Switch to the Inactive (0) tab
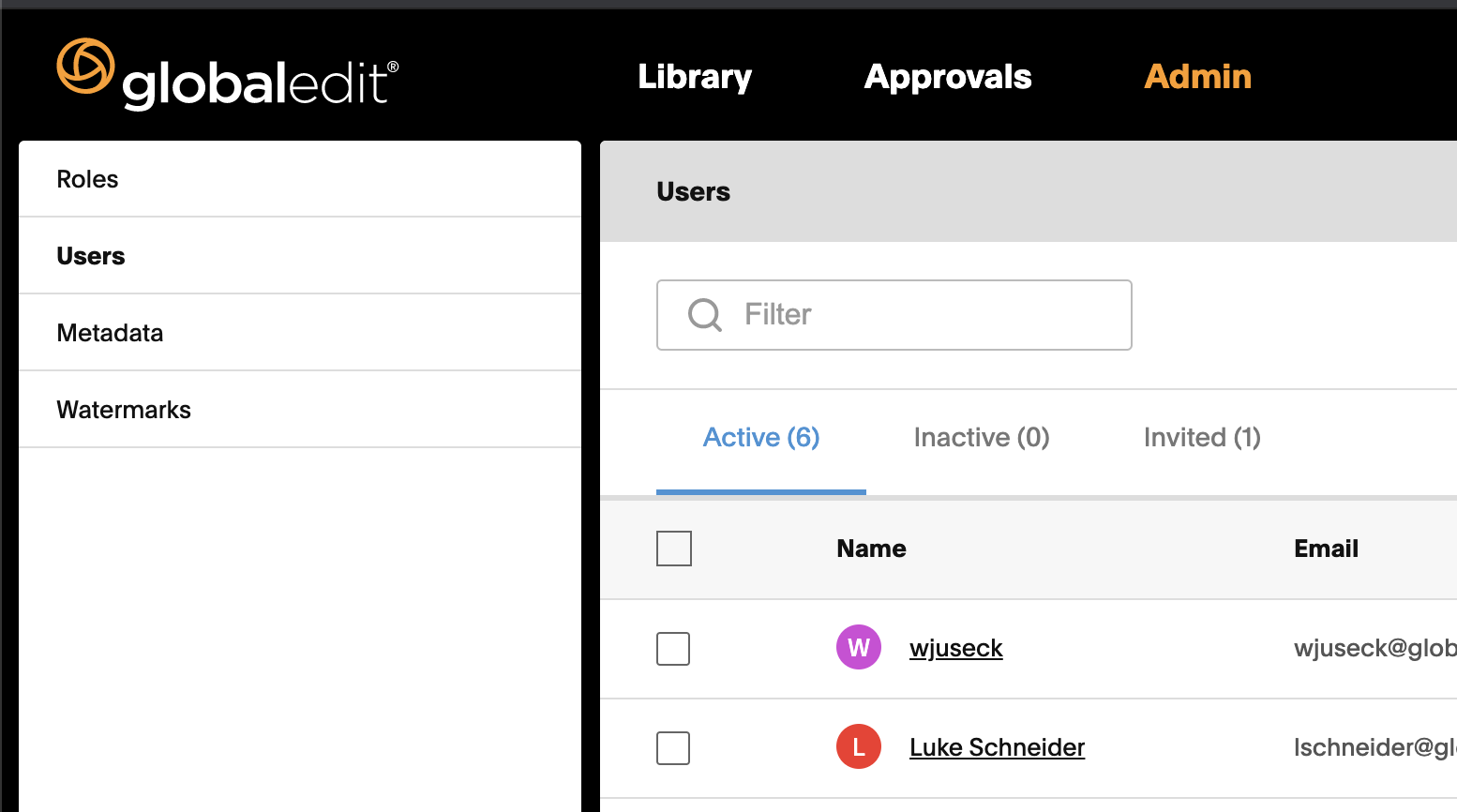This screenshot has height=812, width=1457. point(982,437)
